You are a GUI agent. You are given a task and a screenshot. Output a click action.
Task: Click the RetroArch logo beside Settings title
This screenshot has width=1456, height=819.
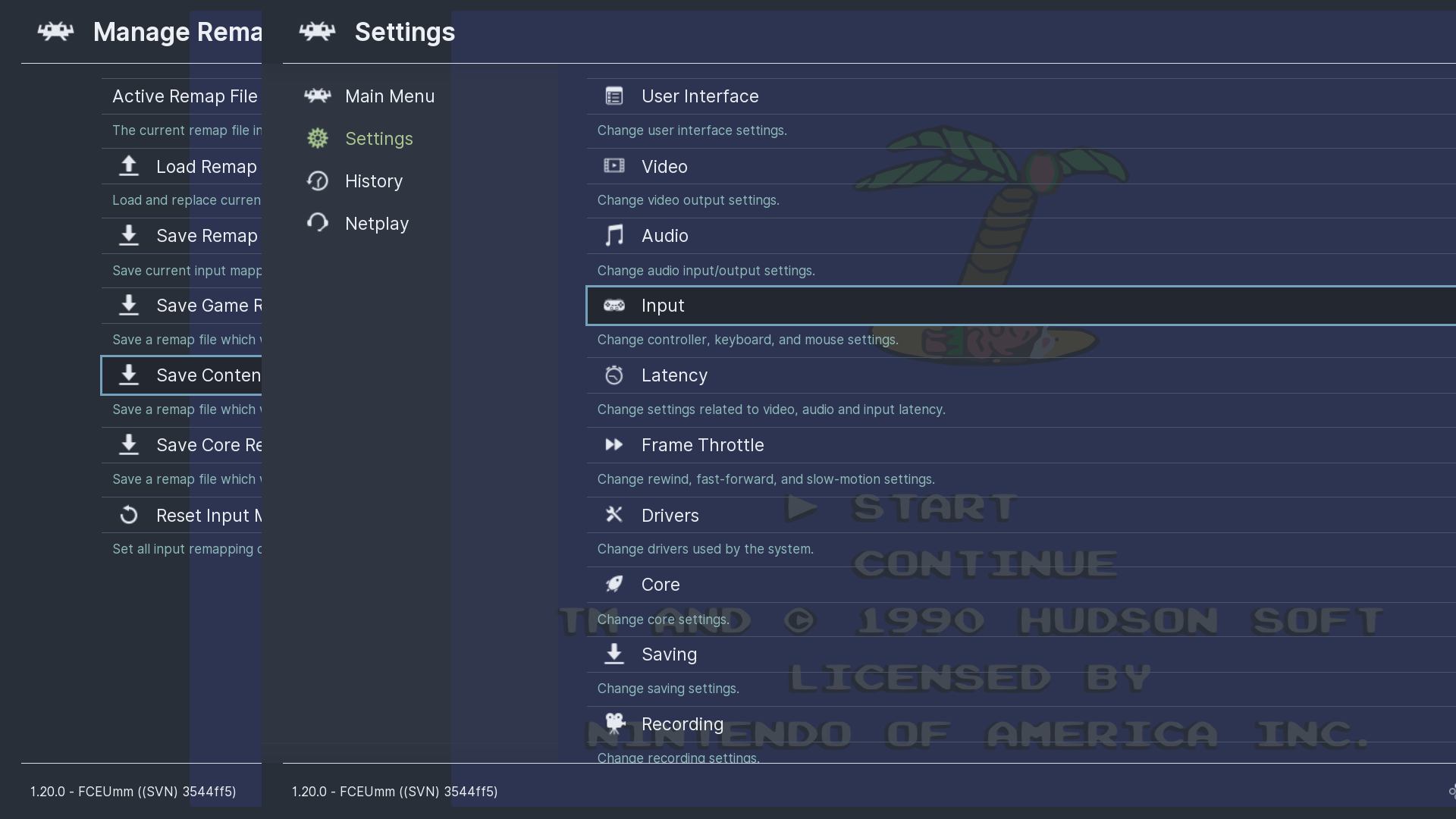pyautogui.click(x=317, y=32)
